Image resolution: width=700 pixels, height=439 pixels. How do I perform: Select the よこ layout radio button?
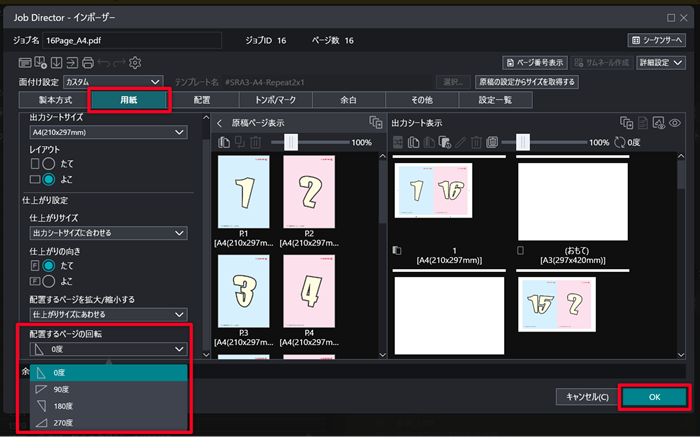point(47,180)
